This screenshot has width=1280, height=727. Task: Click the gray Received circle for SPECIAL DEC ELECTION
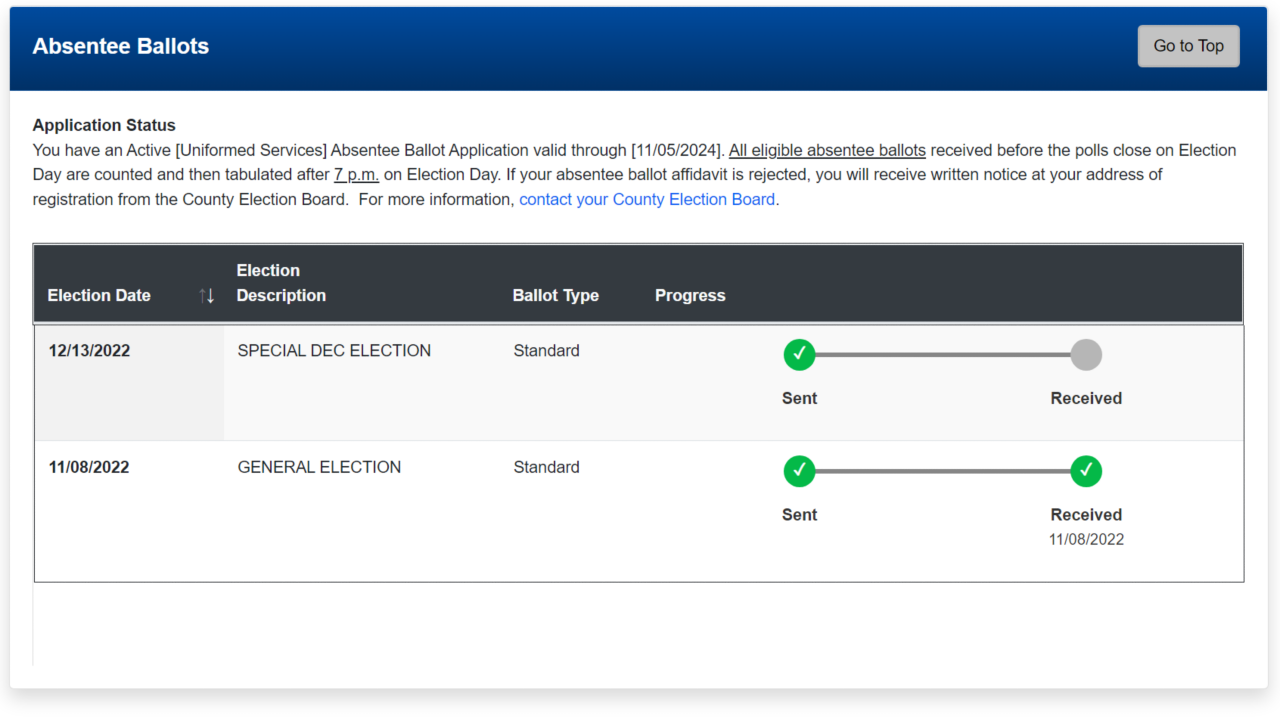pos(1086,354)
